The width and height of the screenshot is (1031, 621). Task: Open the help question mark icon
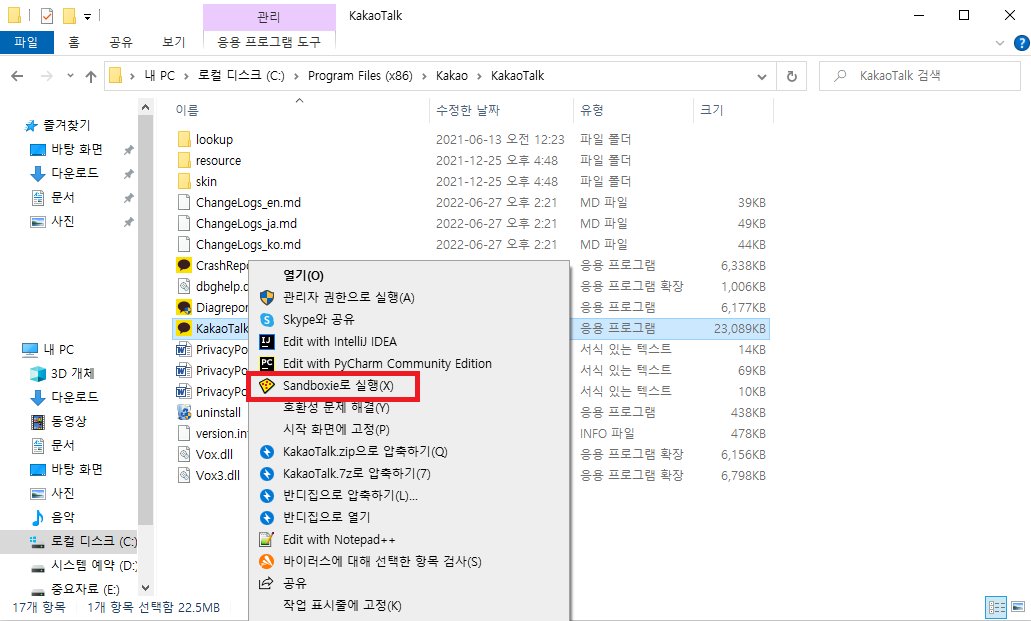point(1022,43)
